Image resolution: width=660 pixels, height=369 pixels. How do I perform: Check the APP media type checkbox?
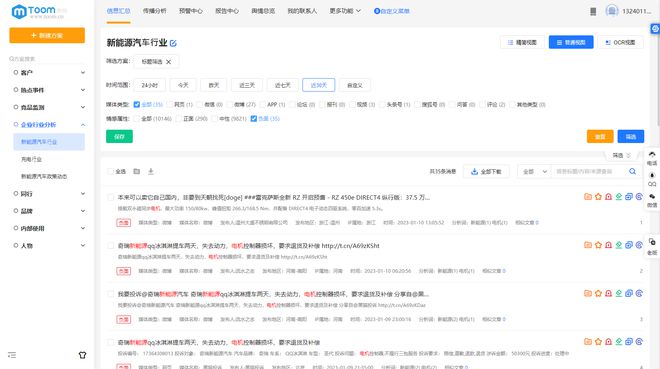(x=263, y=104)
